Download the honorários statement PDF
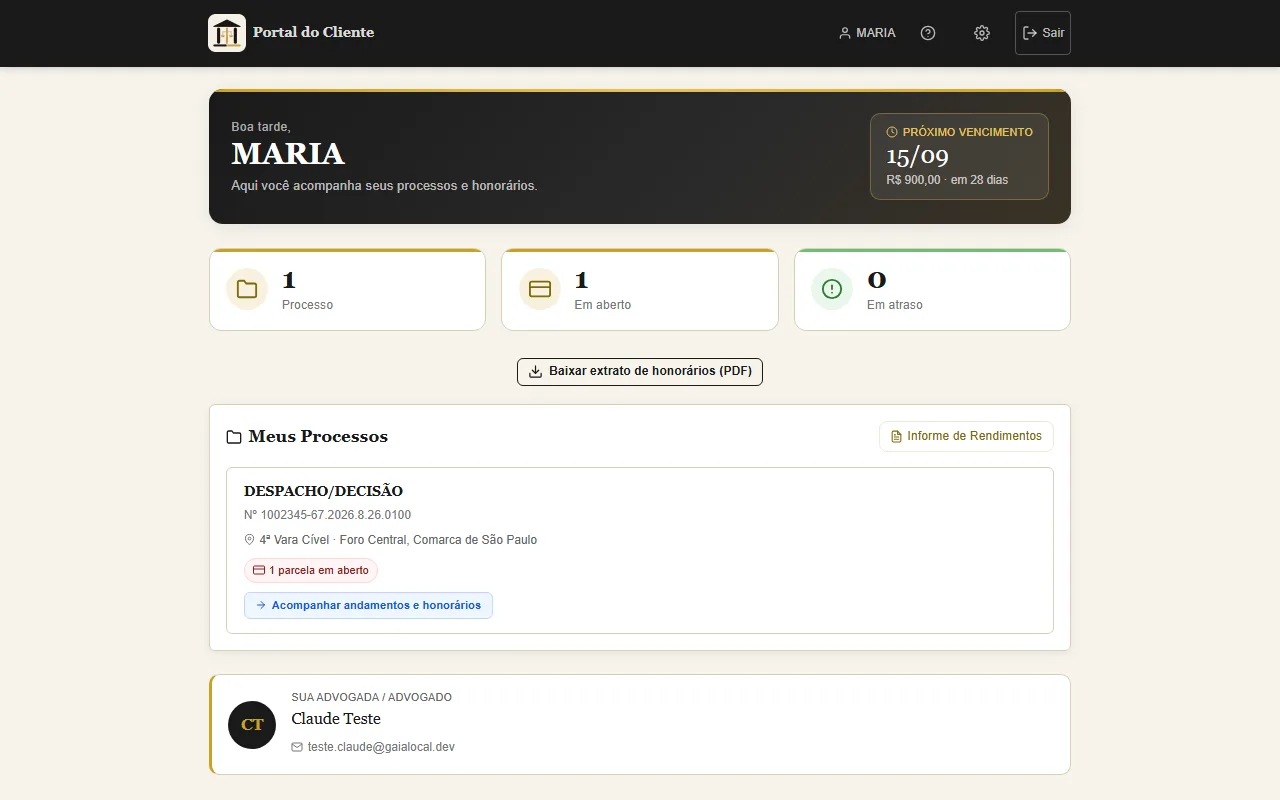This screenshot has height=800, width=1280. click(640, 371)
